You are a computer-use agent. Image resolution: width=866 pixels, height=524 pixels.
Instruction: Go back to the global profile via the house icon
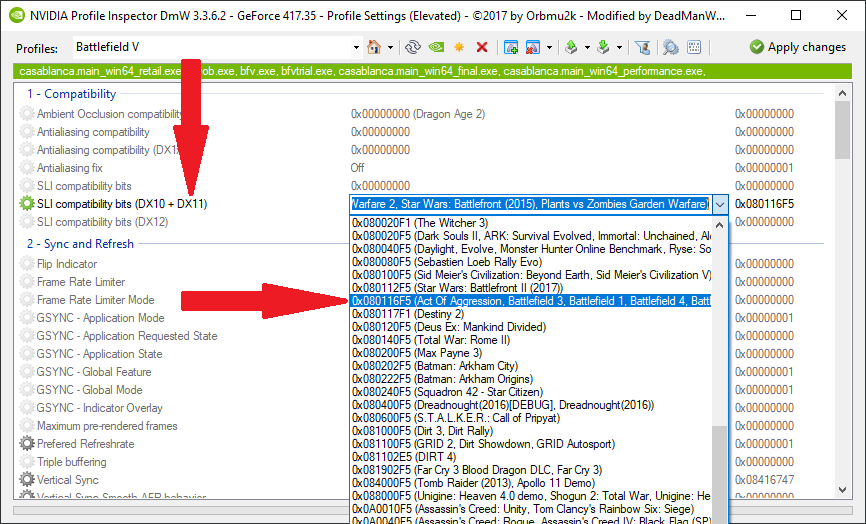coord(374,47)
